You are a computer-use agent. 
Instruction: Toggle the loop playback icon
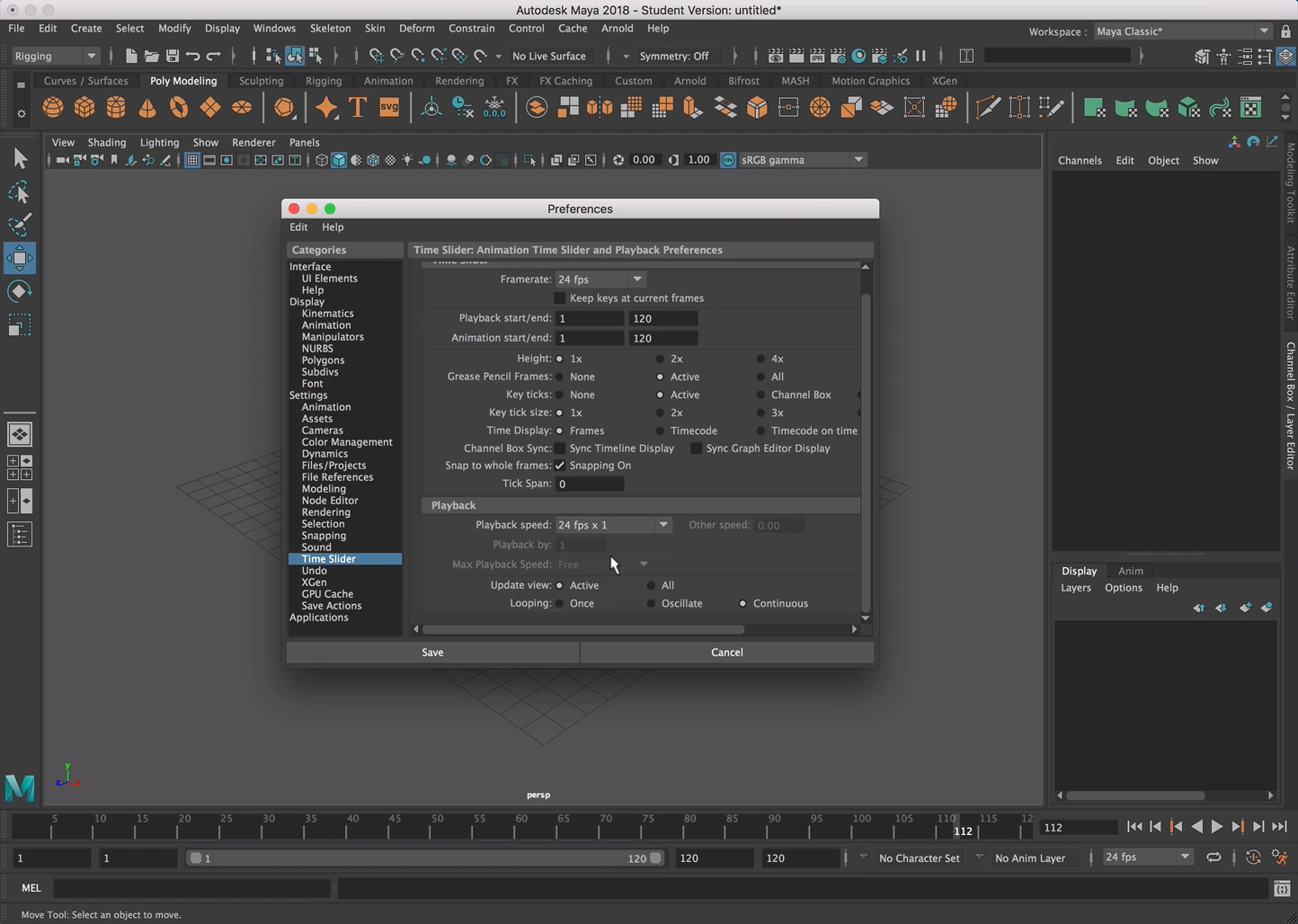1214,857
